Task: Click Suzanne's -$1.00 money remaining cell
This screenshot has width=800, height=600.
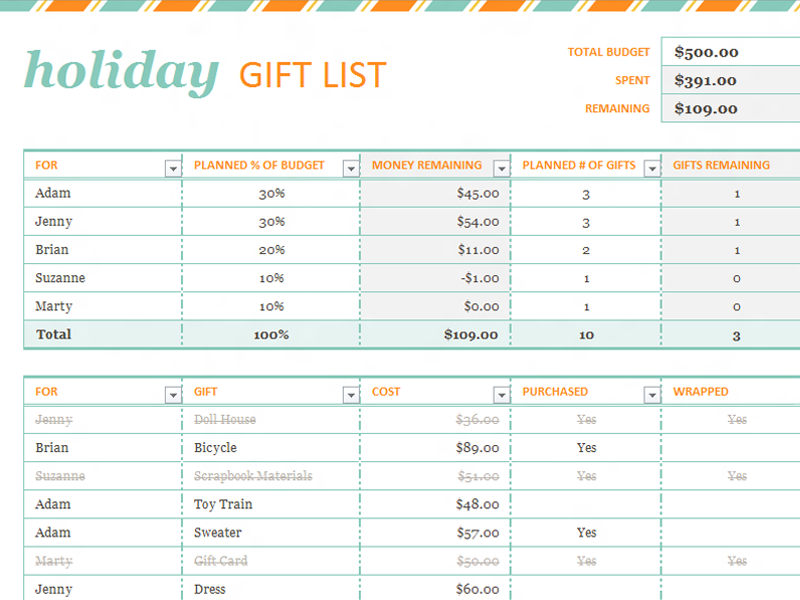Action: pyautogui.click(x=435, y=278)
